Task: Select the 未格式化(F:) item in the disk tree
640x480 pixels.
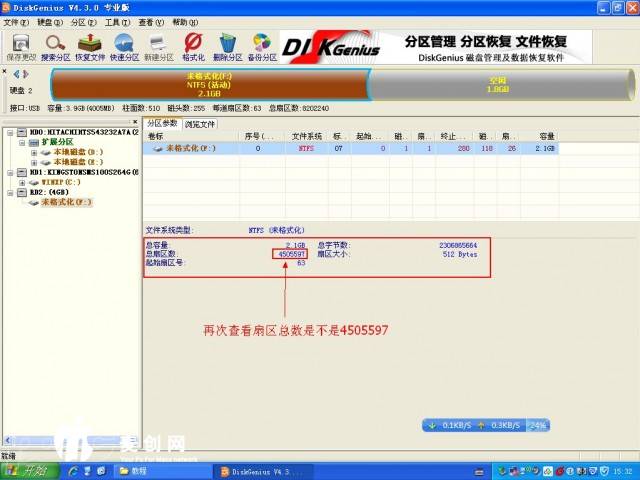Action: tap(65, 202)
